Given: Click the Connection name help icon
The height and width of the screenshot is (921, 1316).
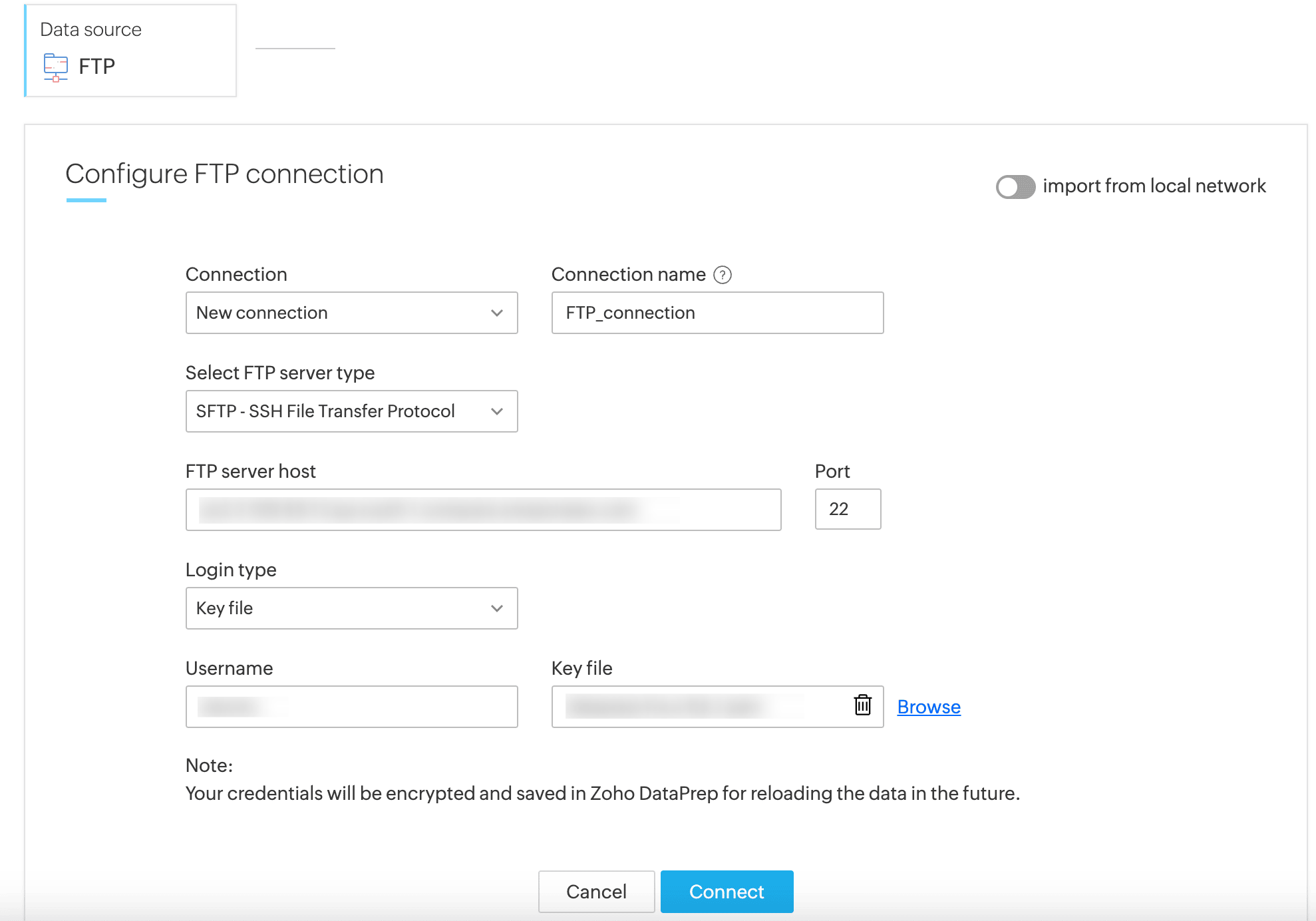Looking at the screenshot, I should [x=723, y=275].
